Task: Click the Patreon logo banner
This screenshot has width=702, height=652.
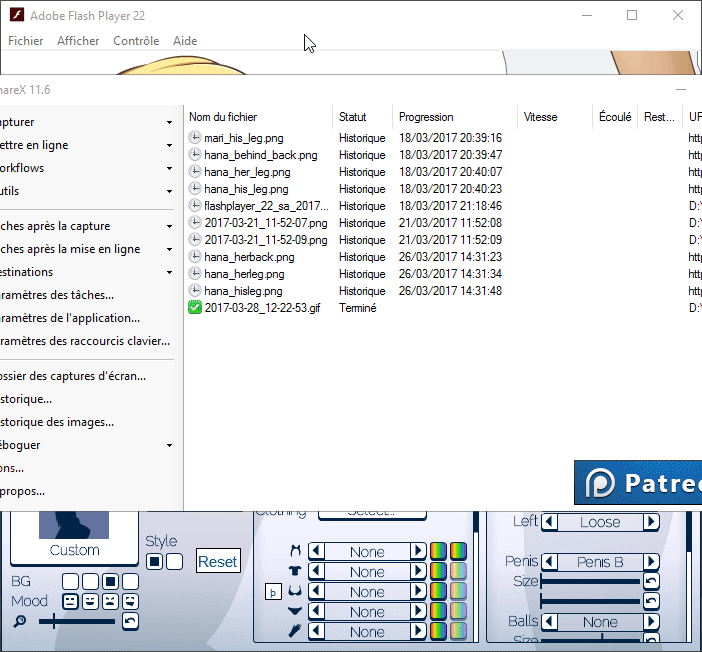Action: pyautogui.click(x=638, y=483)
